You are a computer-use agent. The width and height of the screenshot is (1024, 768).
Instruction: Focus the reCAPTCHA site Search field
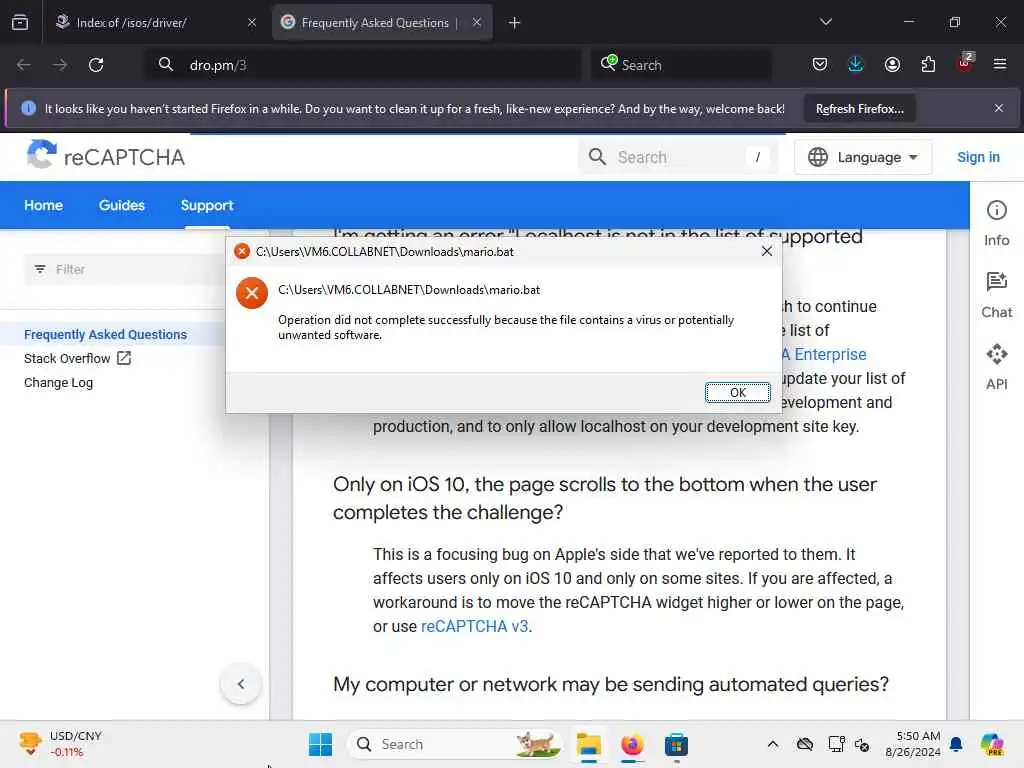click(x=677, y=157)
